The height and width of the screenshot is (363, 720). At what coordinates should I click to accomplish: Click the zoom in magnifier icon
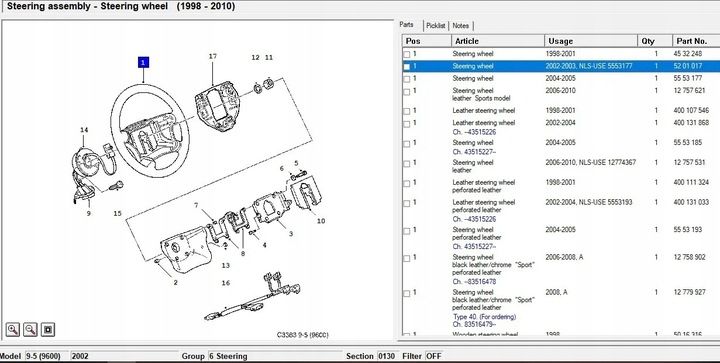click(x=13, y=329)
